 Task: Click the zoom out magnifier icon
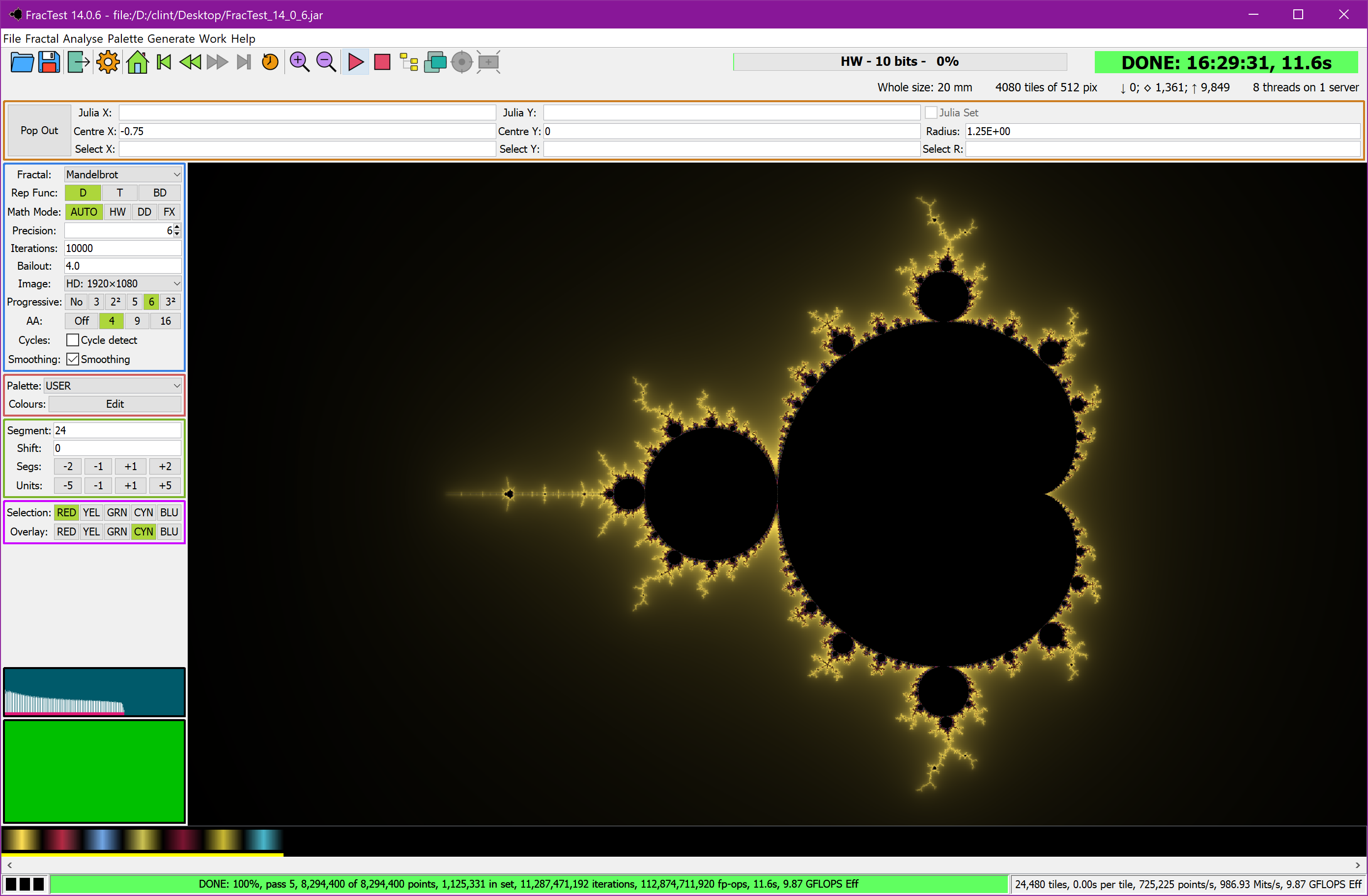(x=326, y=62)
